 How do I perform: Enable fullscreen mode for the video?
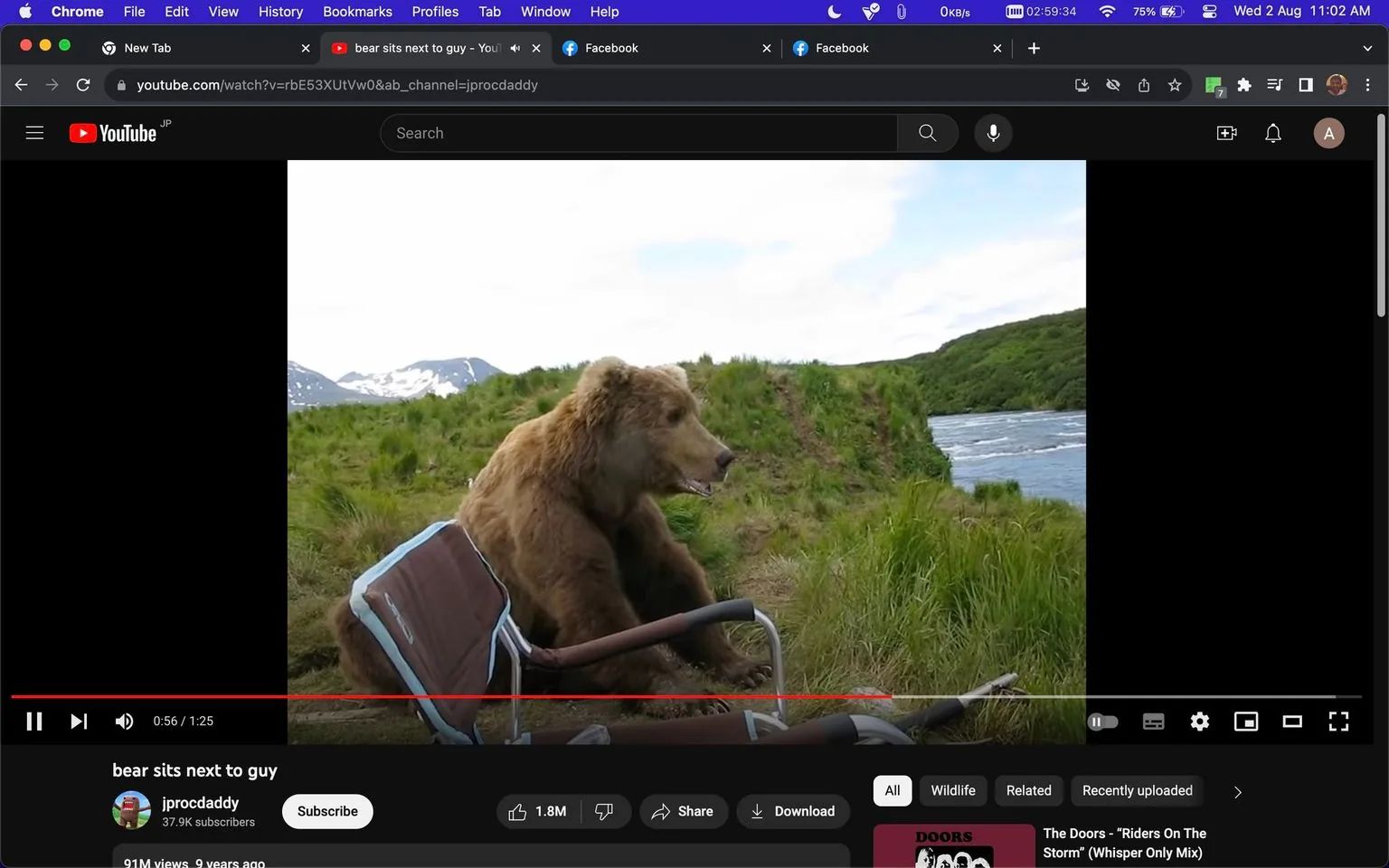coord(1337,721)
